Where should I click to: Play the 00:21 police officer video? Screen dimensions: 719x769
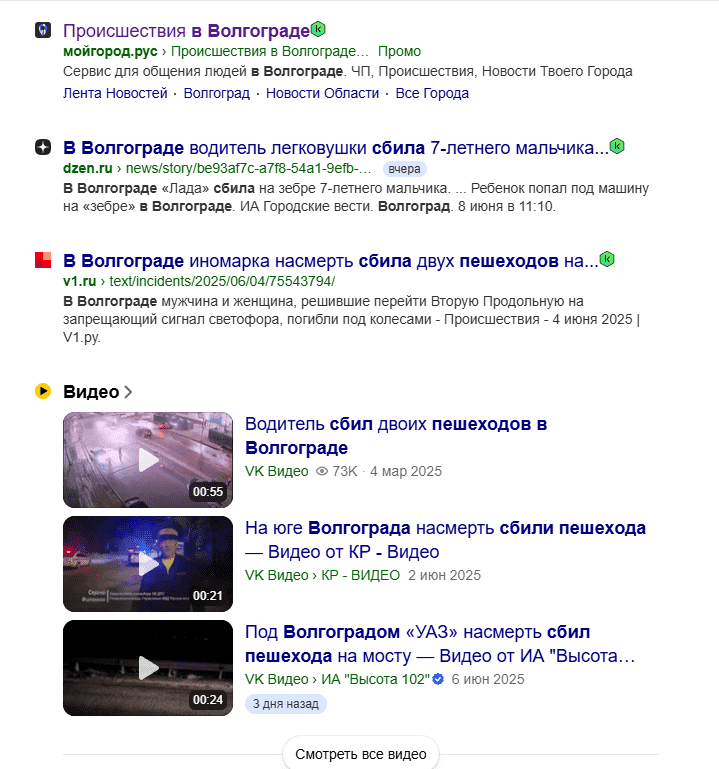[x=148, y=564]
